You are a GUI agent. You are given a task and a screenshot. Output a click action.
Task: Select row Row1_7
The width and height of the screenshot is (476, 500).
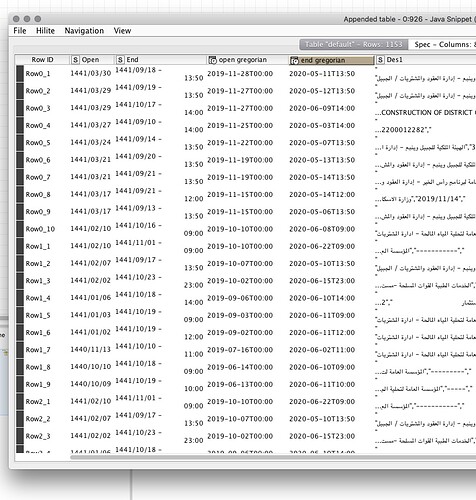[38, 350]
